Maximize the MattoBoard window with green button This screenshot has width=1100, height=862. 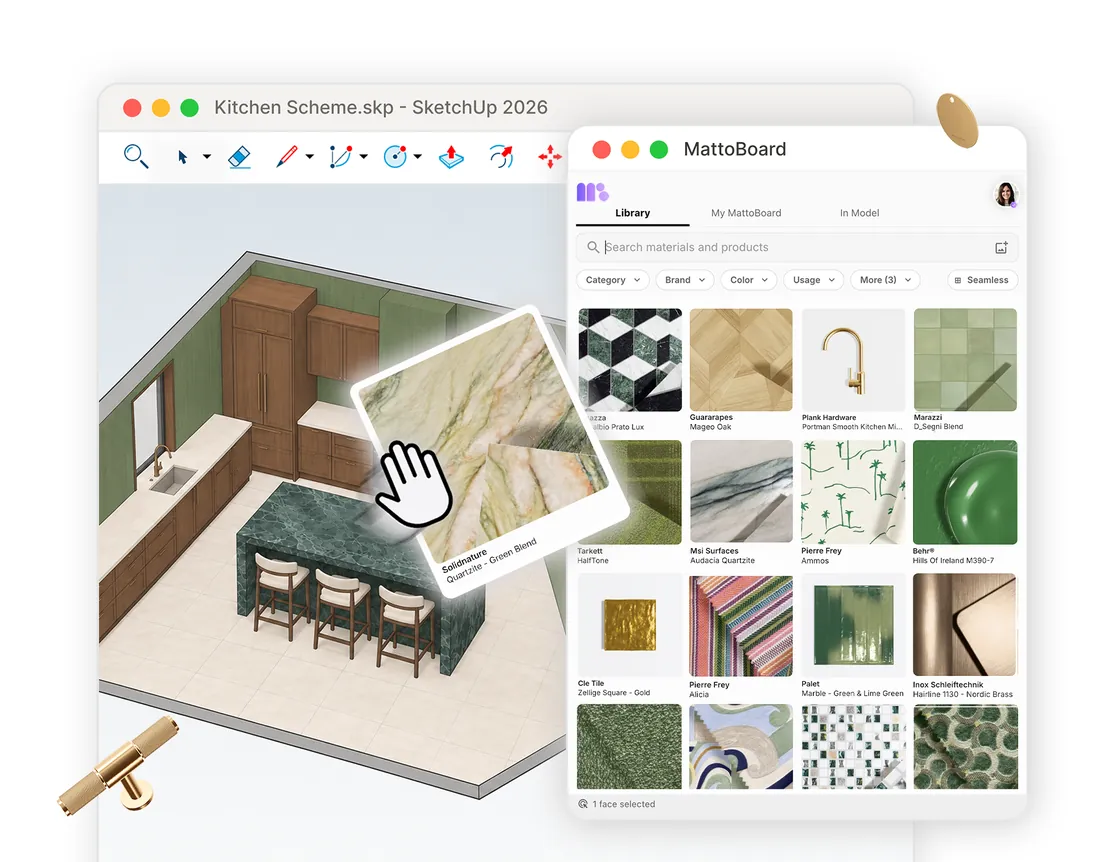(659, 149)
